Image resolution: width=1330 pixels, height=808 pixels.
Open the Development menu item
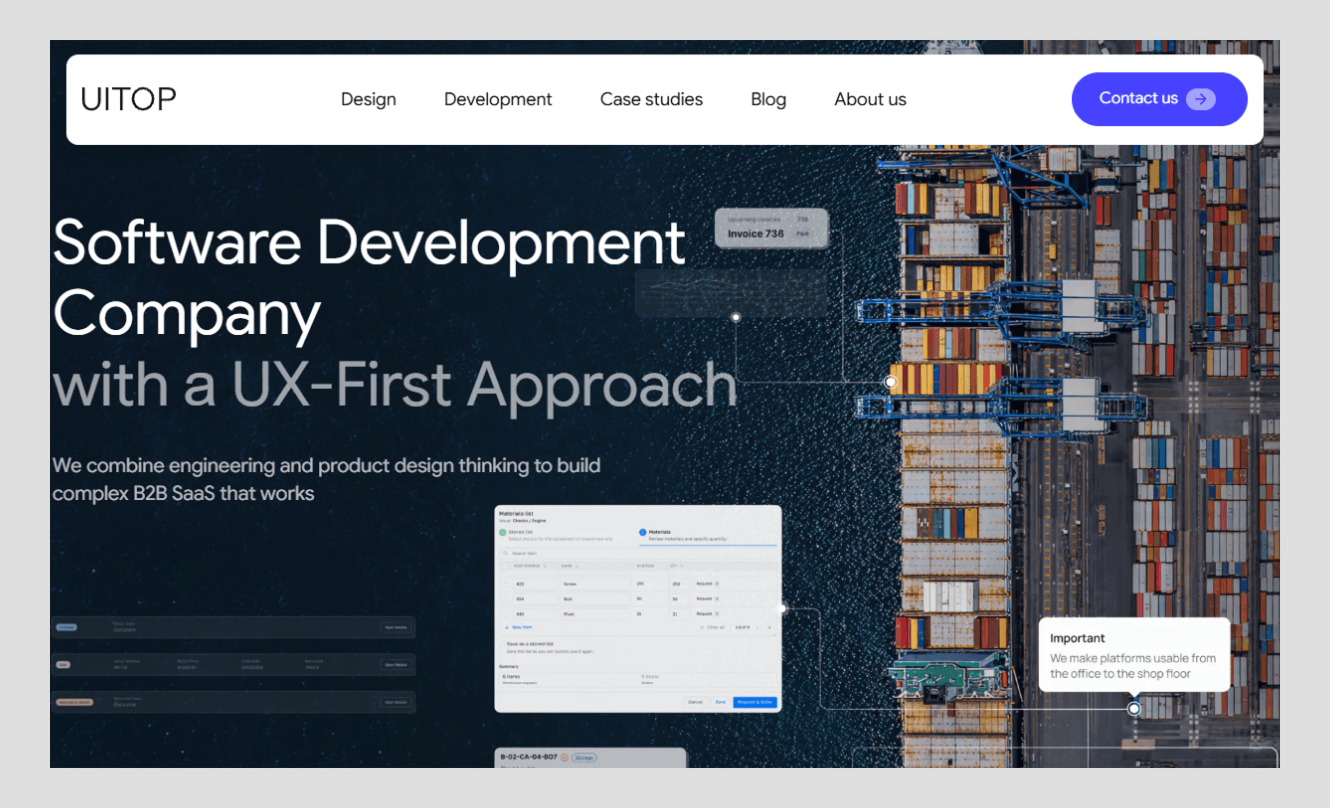click(x=498, y=99)
